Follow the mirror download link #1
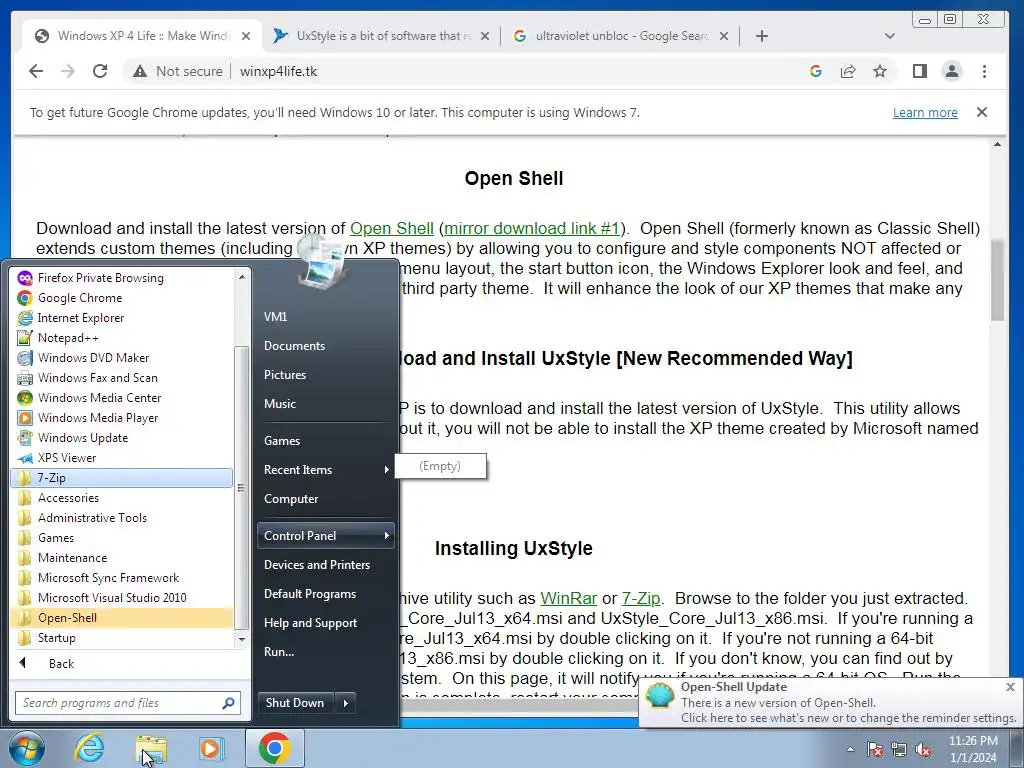Viewport: 1024px width, 768px height. (532, 229)
